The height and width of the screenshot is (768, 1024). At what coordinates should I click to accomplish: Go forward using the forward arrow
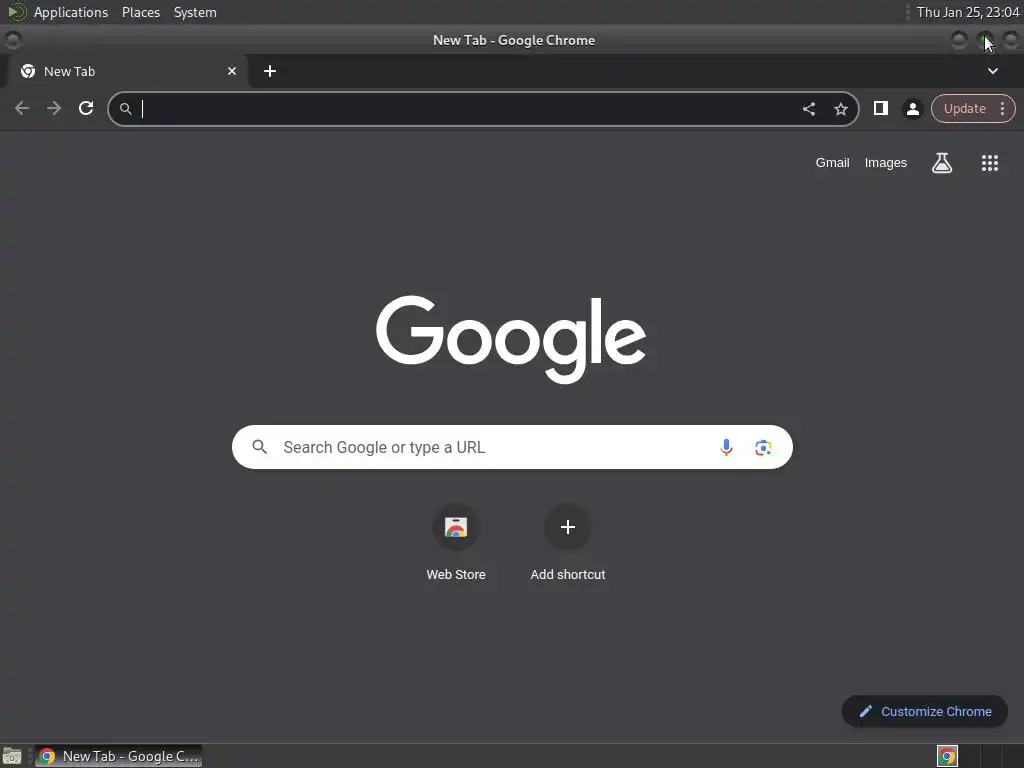click(x=54, y=108)
